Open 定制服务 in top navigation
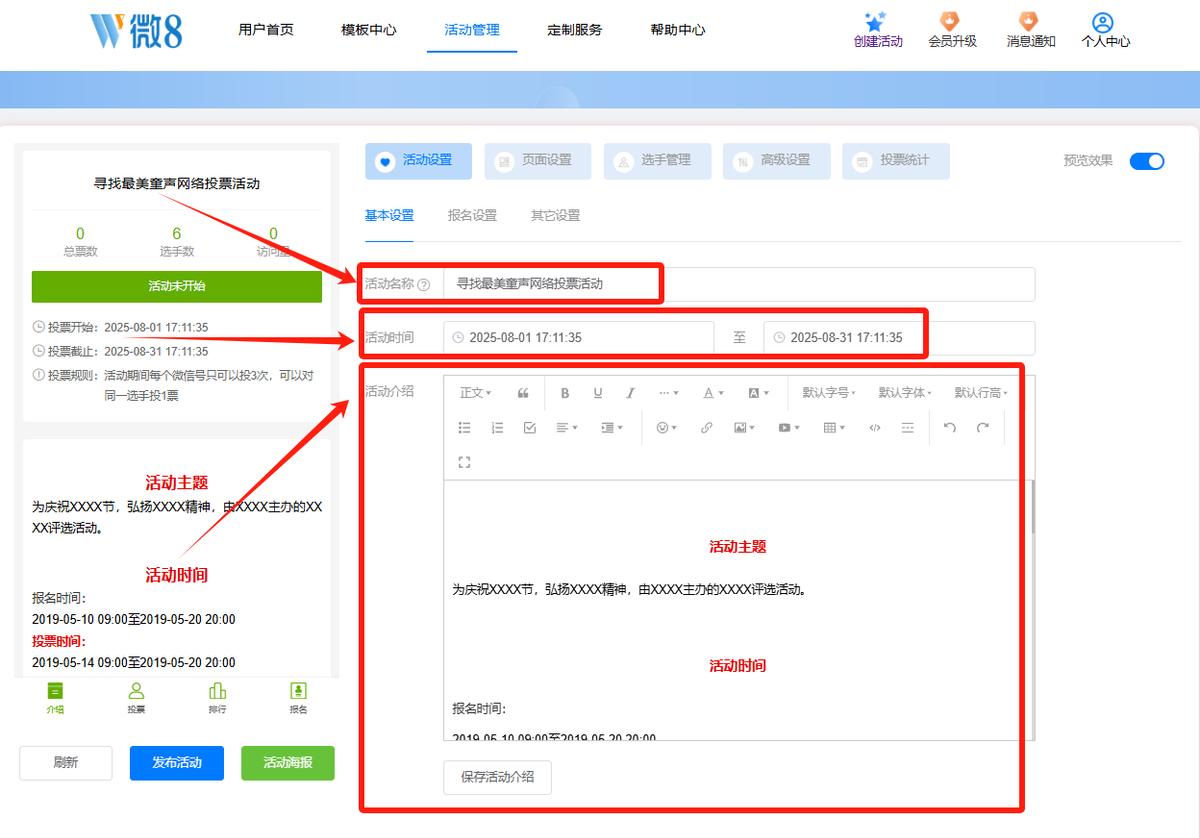The width and height of the screenshot is (1200, 838). [x=575, y=30]
